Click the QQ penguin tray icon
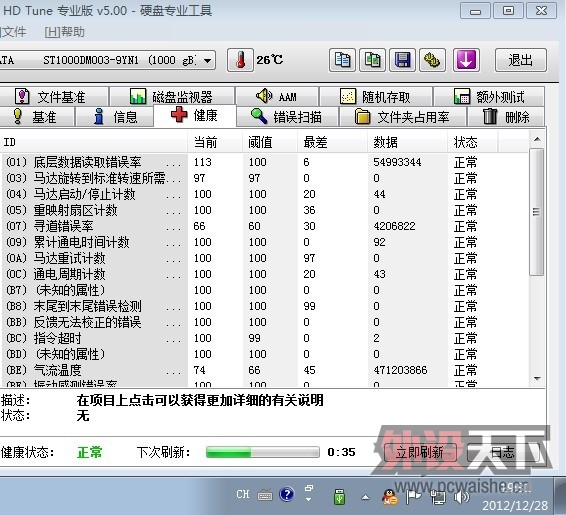Viewport: 566px width, 515px height. click(x=390, y=497)
